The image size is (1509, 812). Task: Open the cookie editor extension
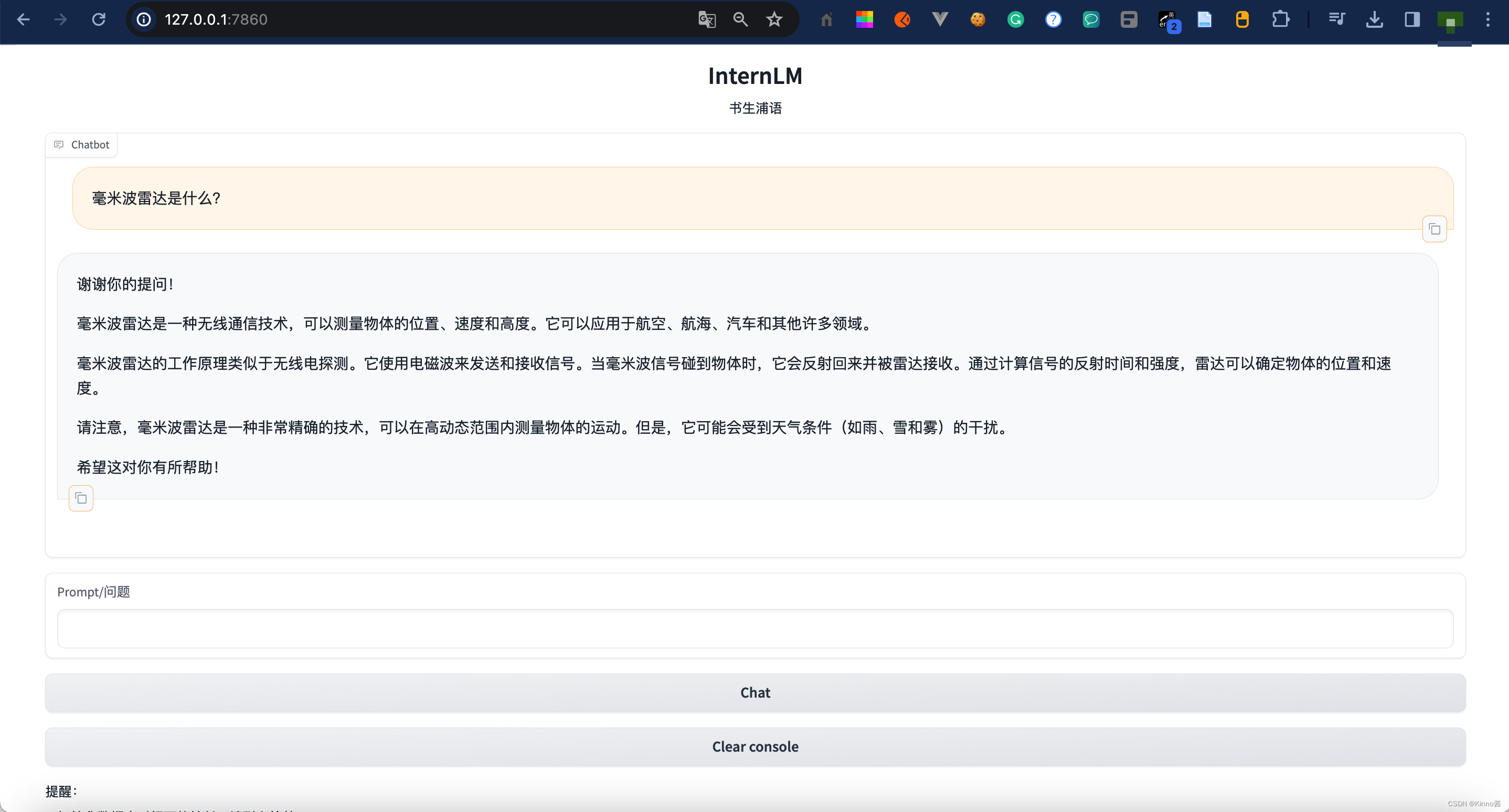tap(977, 20)
